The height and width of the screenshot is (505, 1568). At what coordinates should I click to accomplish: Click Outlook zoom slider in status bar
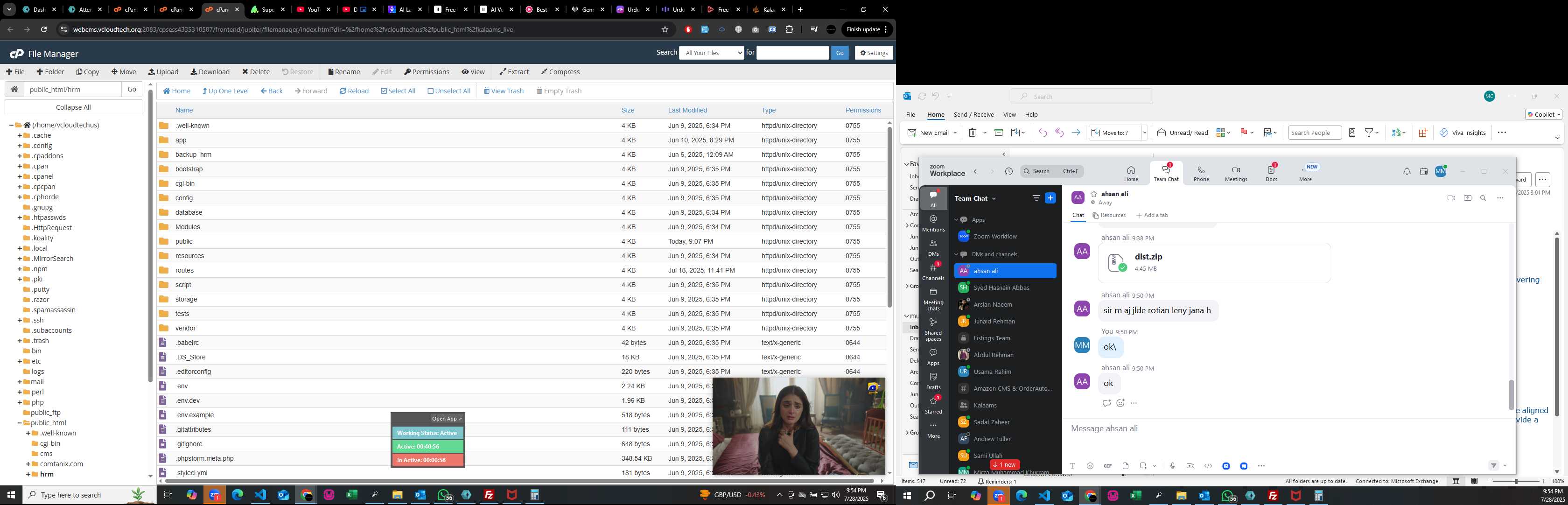click(1516, 481)
